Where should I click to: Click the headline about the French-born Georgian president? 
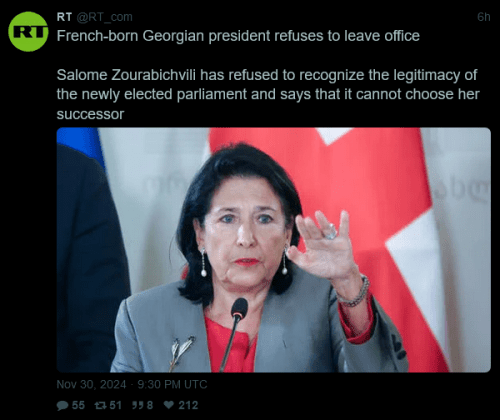238,36
